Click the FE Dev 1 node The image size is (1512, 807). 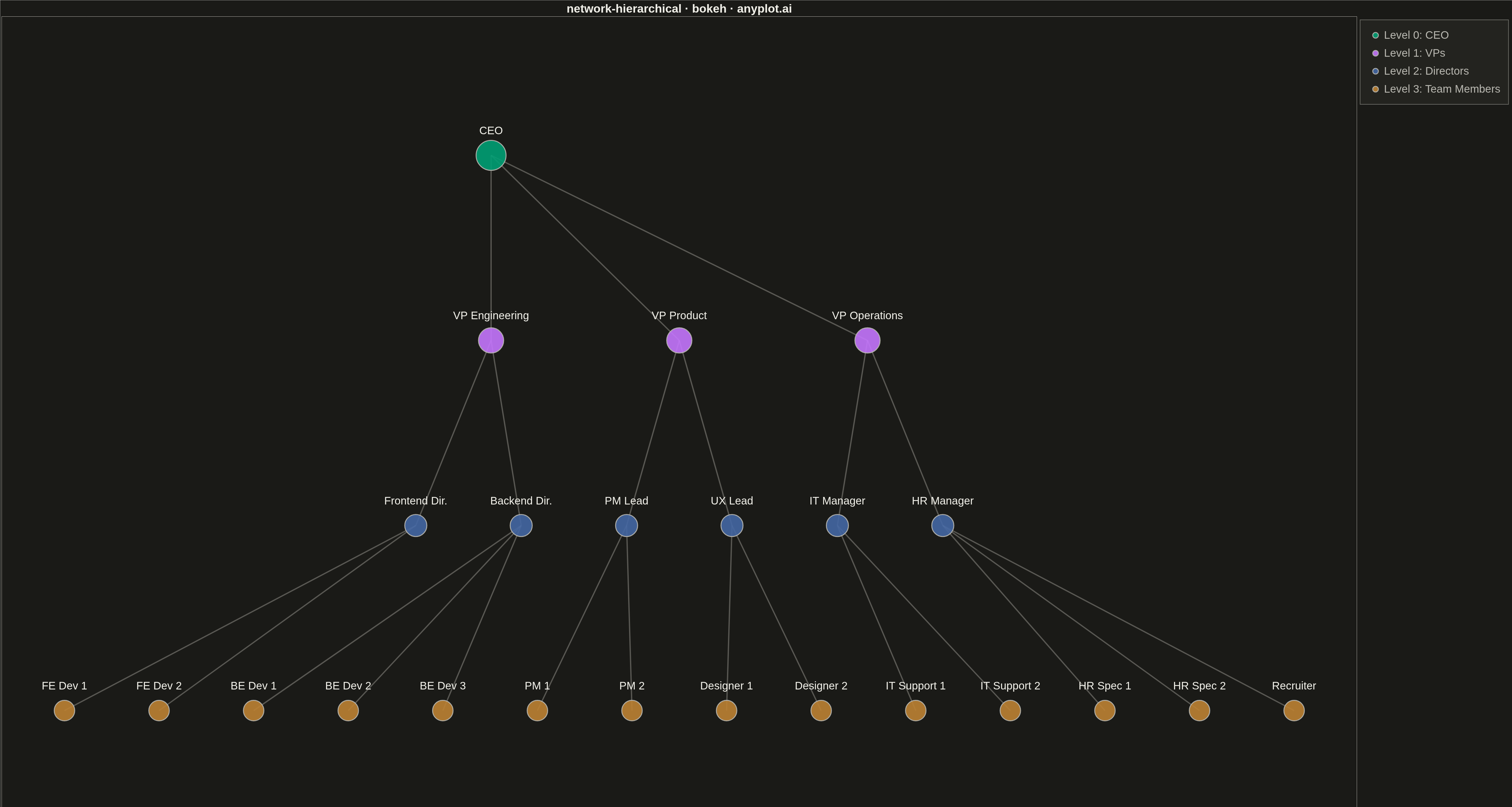[65, 711]
